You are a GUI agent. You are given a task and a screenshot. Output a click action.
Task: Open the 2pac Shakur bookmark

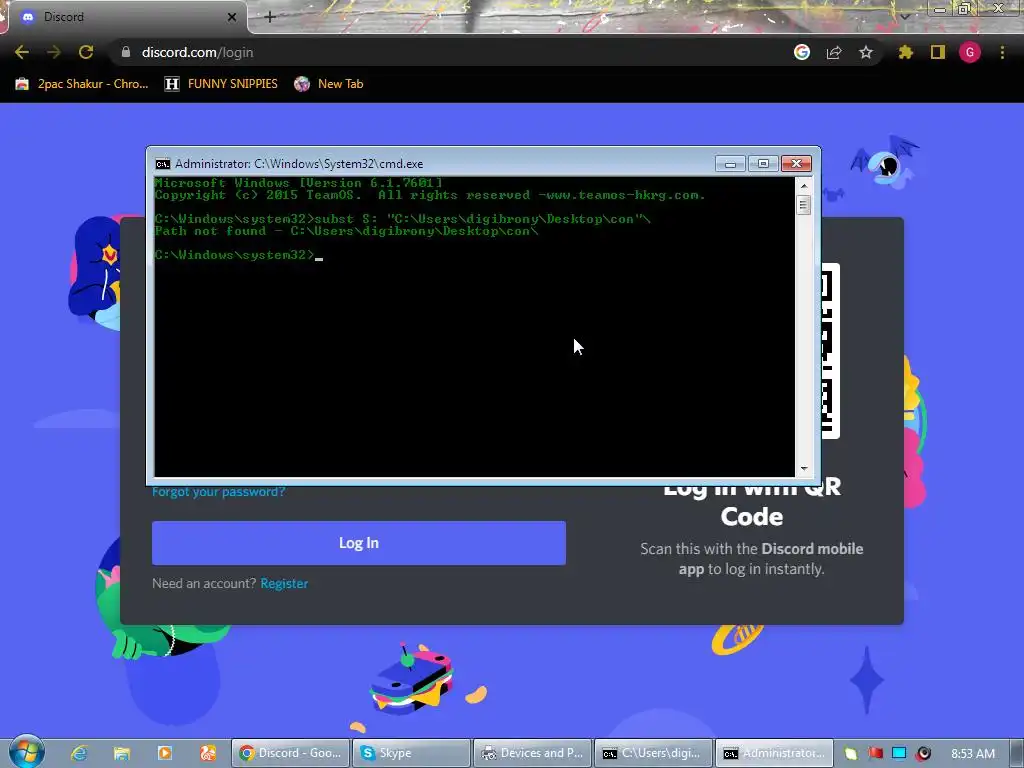(x=82, y=84)
